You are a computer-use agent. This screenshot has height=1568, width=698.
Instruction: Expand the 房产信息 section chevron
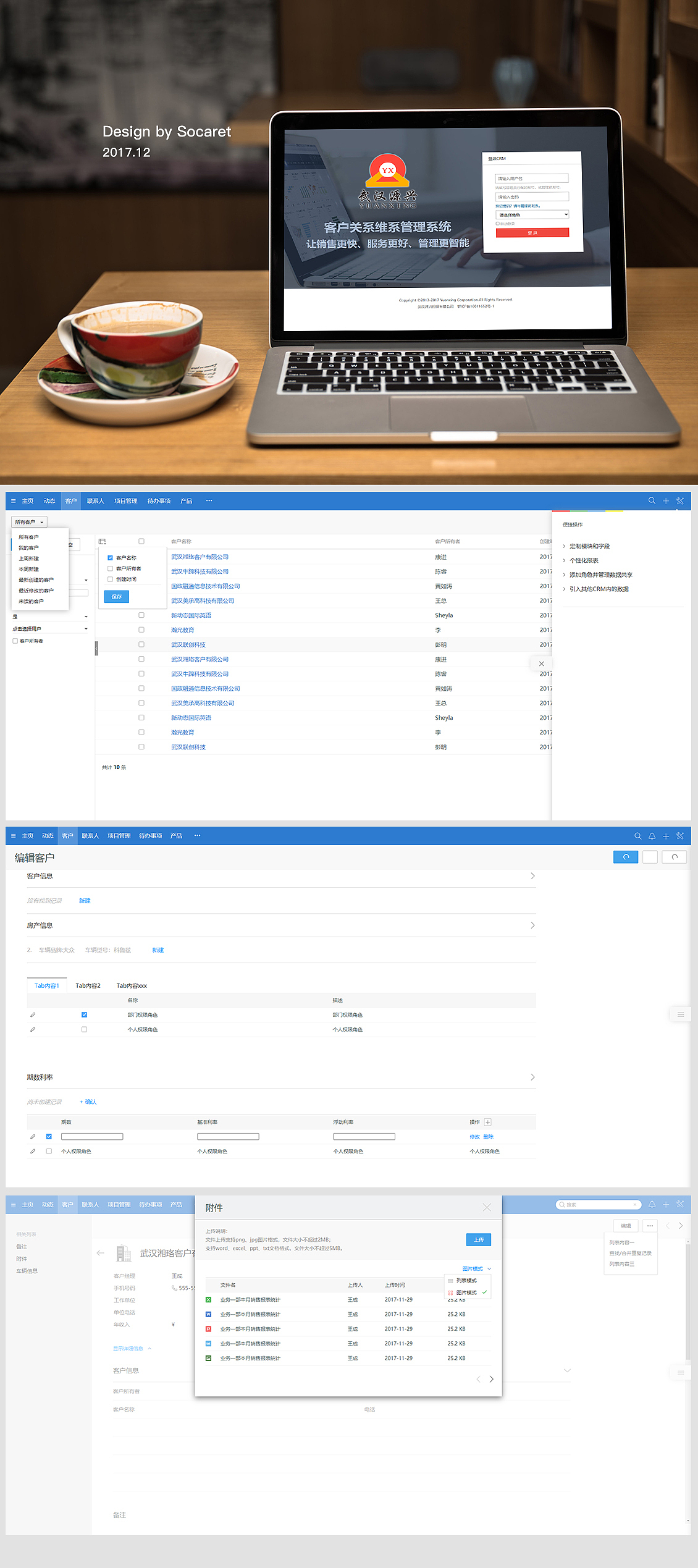pyautogui.click(x=532, y=925)
